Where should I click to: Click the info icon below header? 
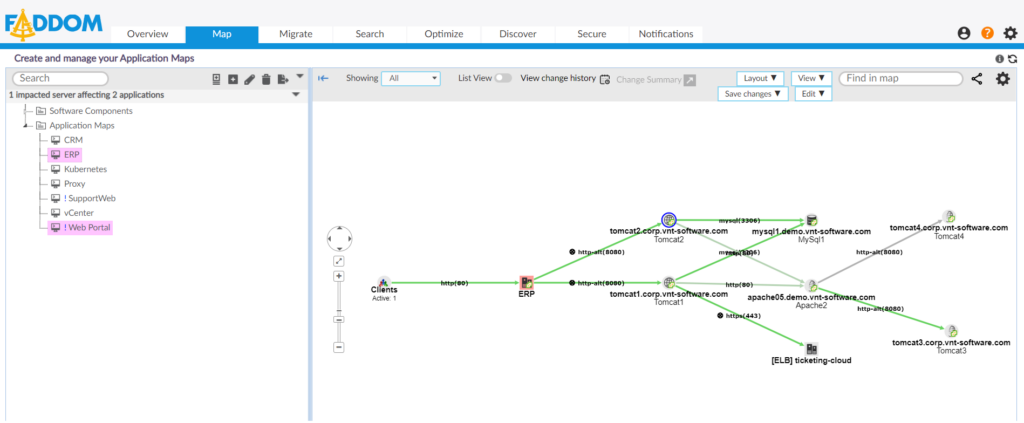coord(999,59)
